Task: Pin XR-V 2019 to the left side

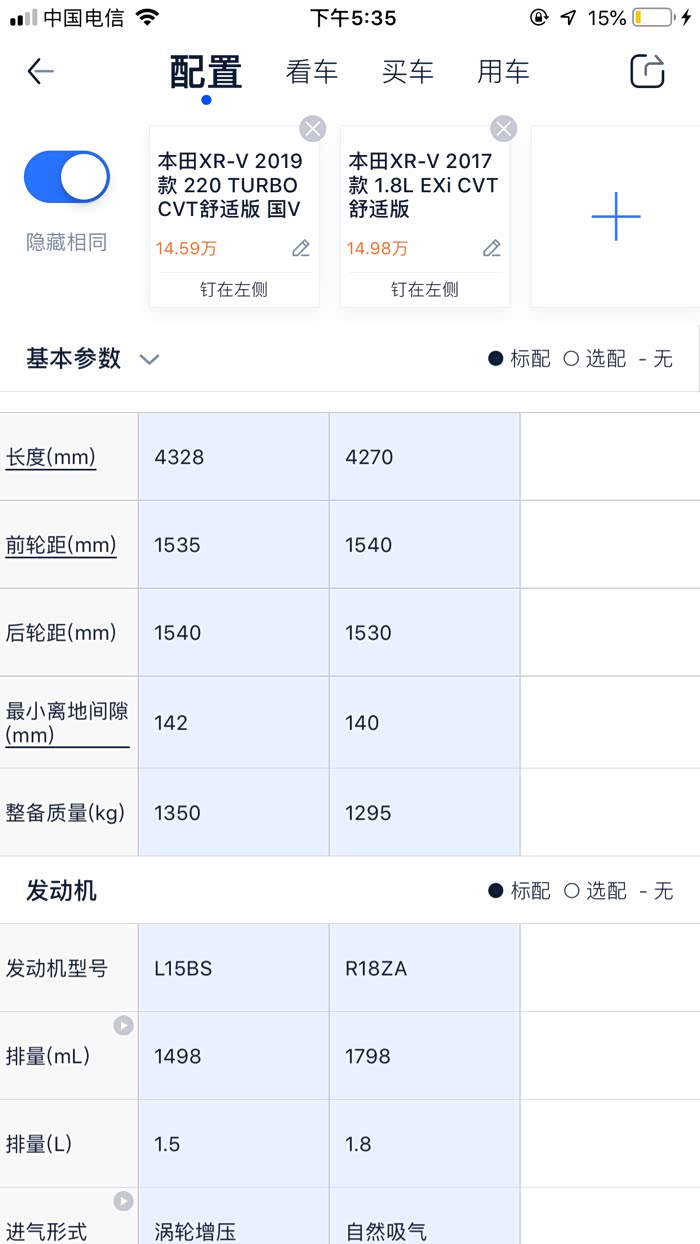Action: coord(234,290)
